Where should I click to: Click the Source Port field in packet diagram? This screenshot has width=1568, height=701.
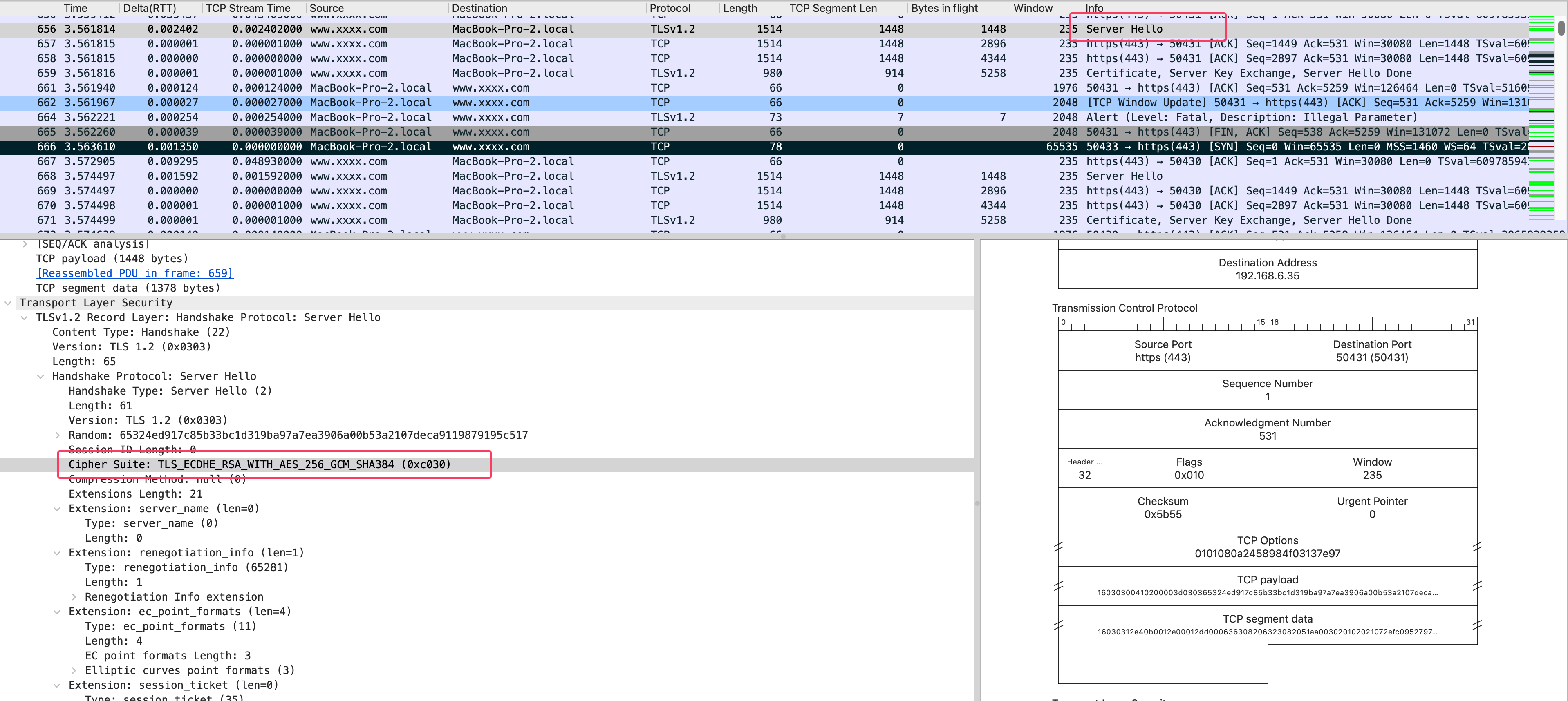tap(1163, 351)
